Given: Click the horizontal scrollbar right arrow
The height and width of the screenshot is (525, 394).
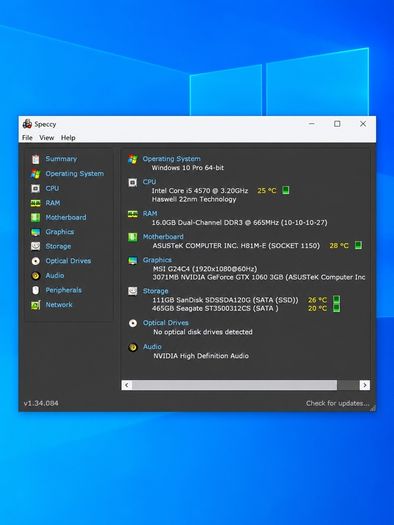Looking at the screenshot, I should pos(365,385).
